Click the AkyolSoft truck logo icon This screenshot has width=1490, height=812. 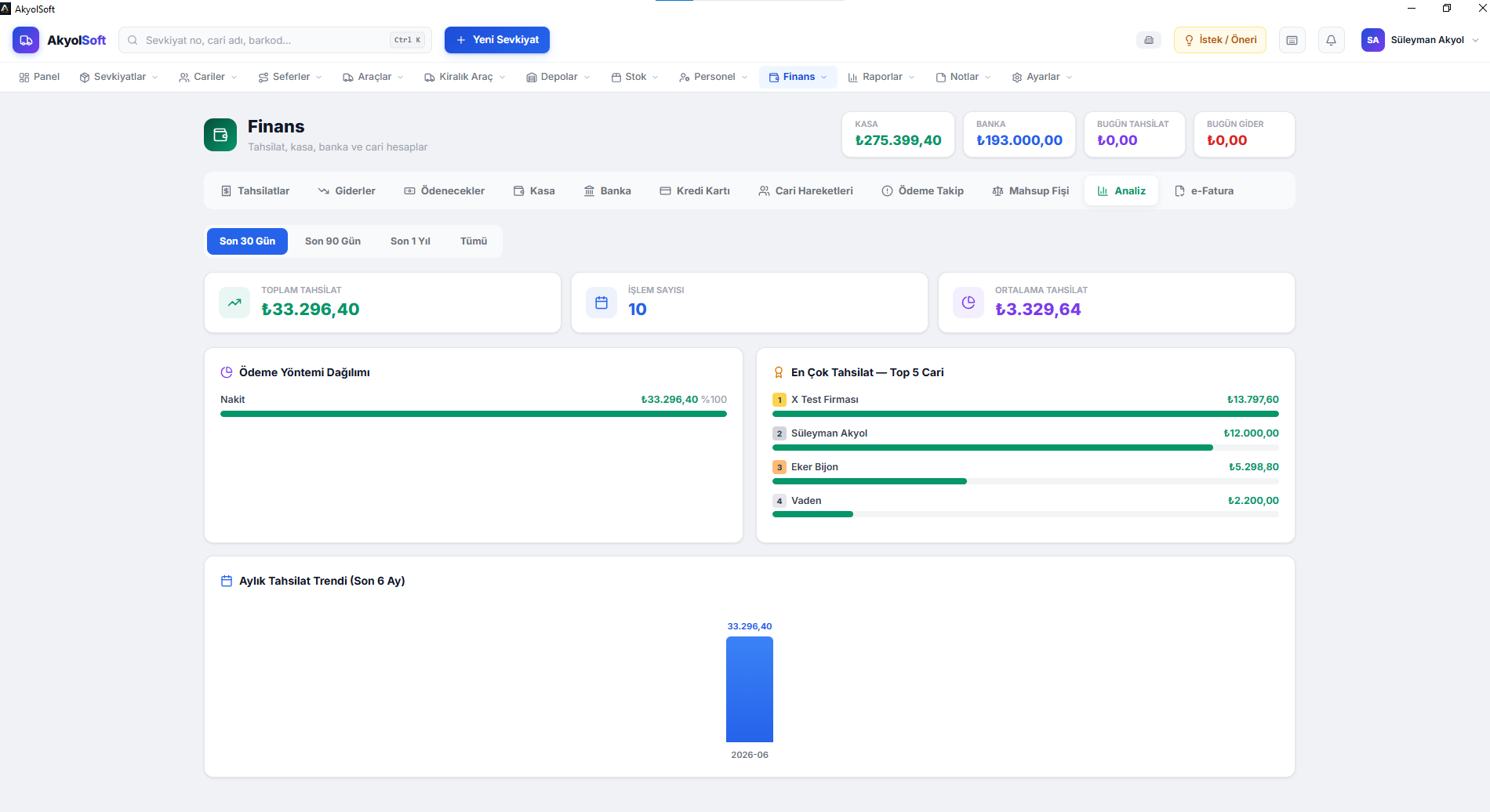(x=26, y=40)
